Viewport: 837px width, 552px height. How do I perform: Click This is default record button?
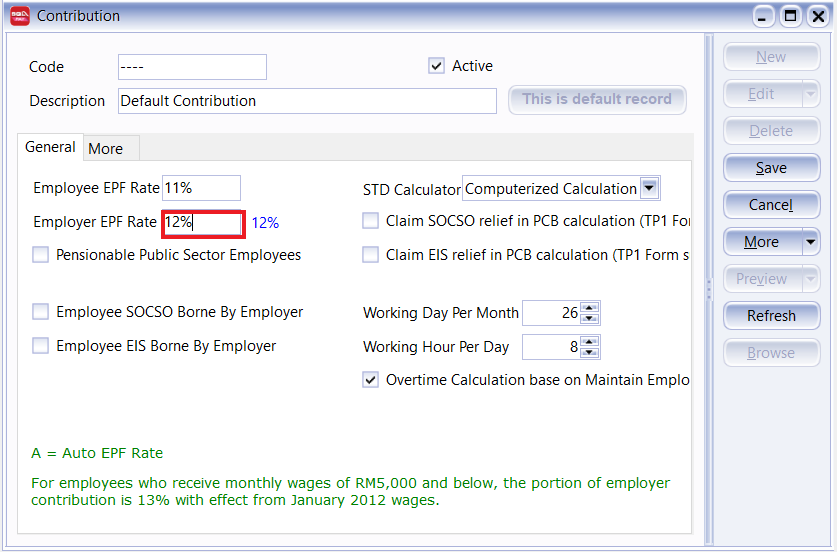[x=597, y=99]
